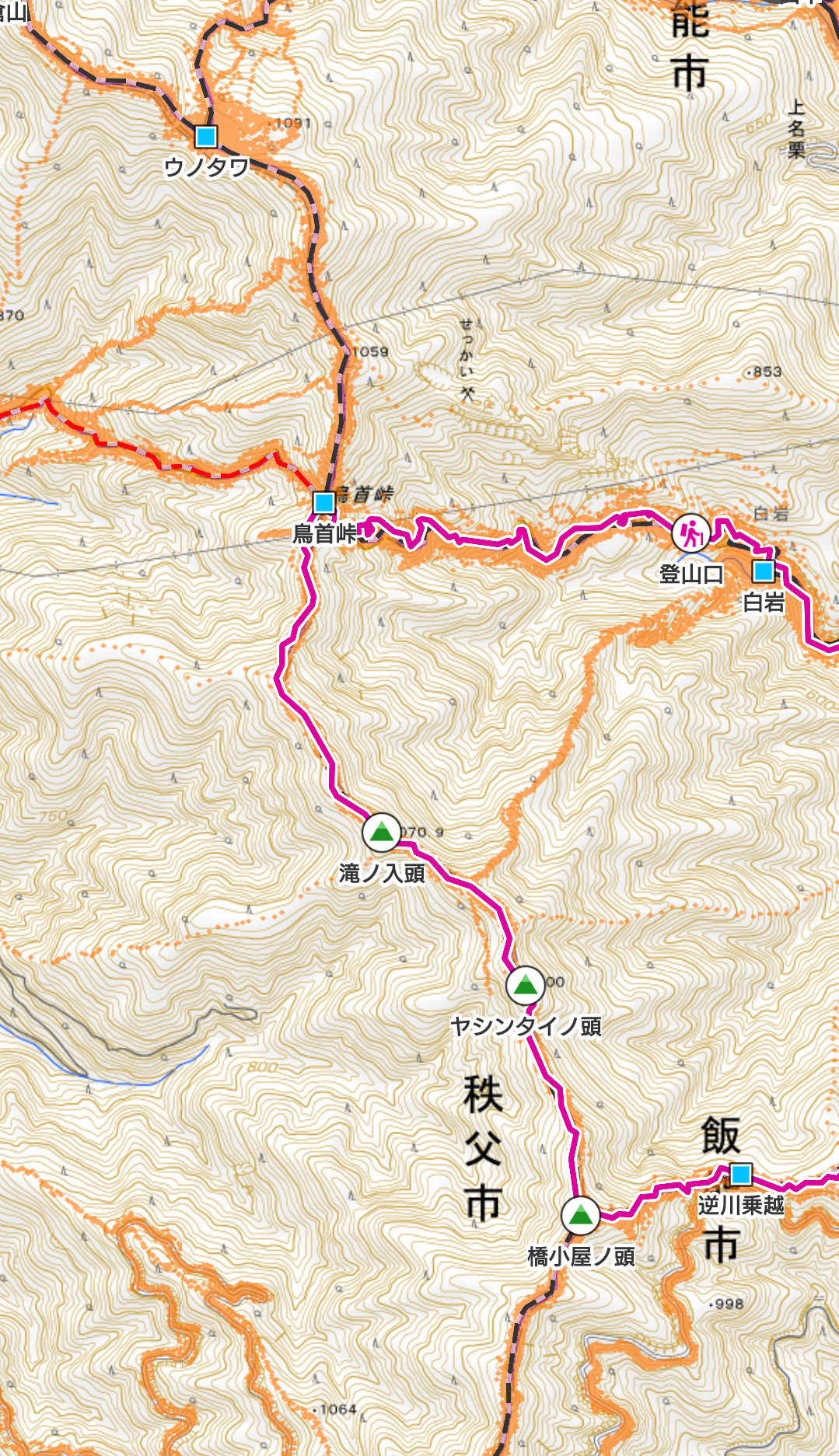The image size is (839, 1456).
Task: Click the 橋小屋ノ頭 text label
Action: (581, 1257)
